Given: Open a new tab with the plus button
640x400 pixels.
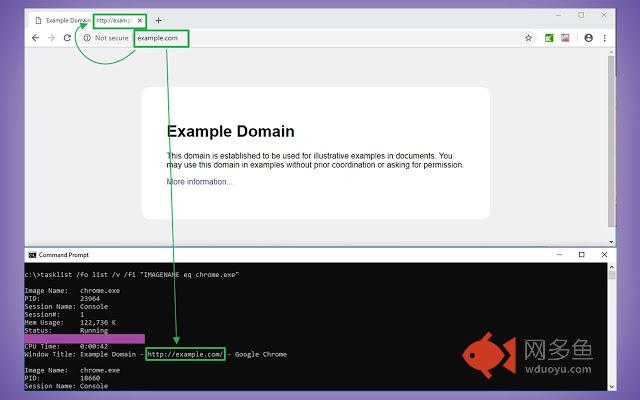Looking at the screenshot, I should click(x=158, y=20).
